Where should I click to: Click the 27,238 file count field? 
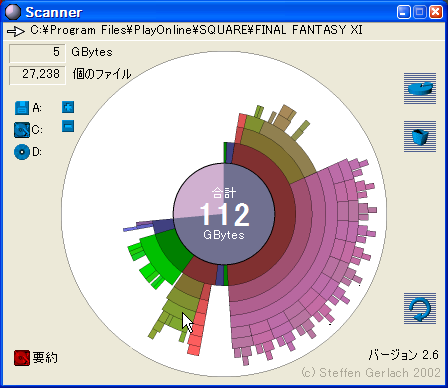(37, 75)
